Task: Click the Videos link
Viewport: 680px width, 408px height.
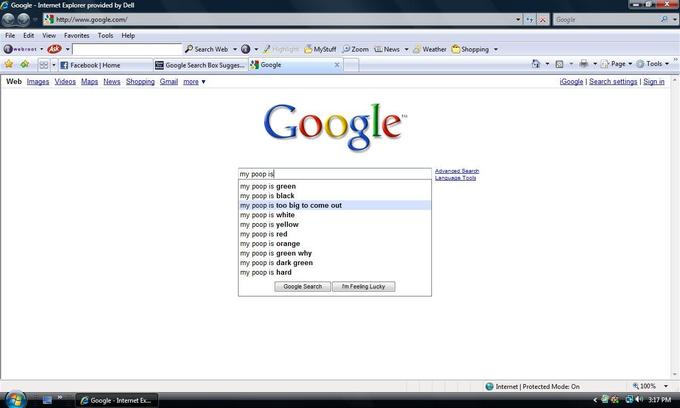Action: pyautogui.click(x=65, y=82)
